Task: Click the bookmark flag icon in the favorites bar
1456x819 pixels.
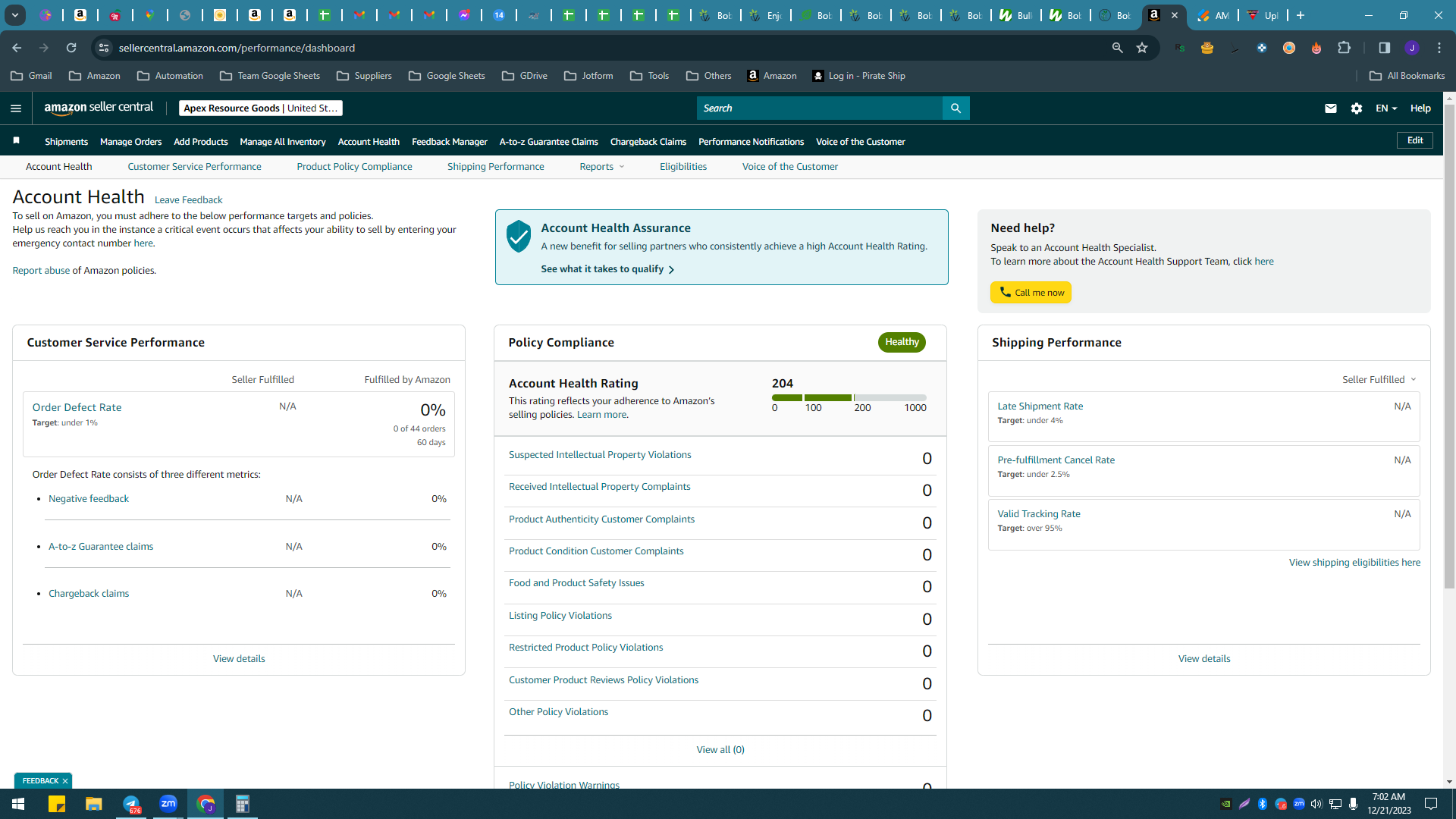Action: click(x=17, y=141)
